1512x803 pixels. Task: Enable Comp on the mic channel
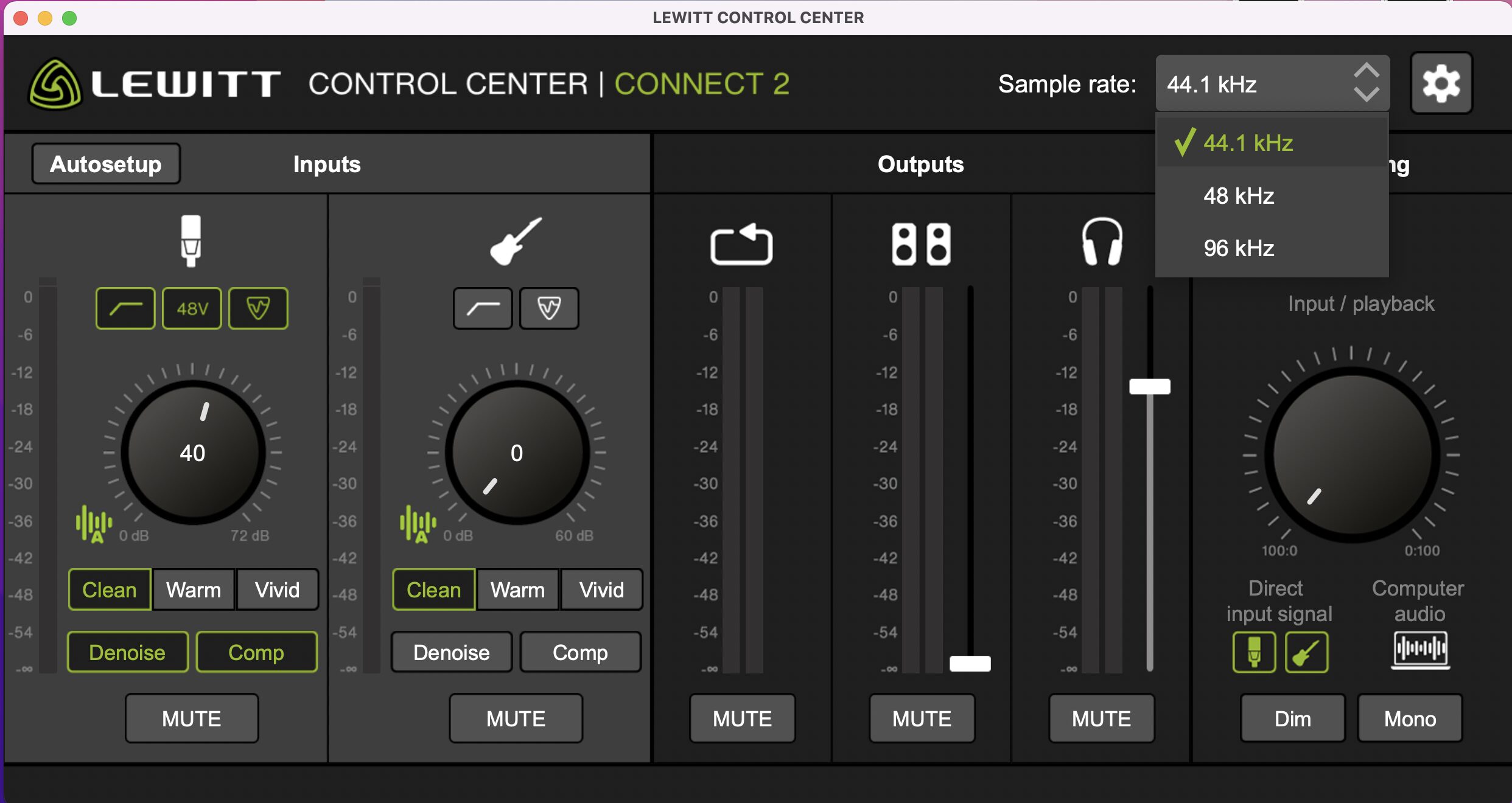coord(256,652)
